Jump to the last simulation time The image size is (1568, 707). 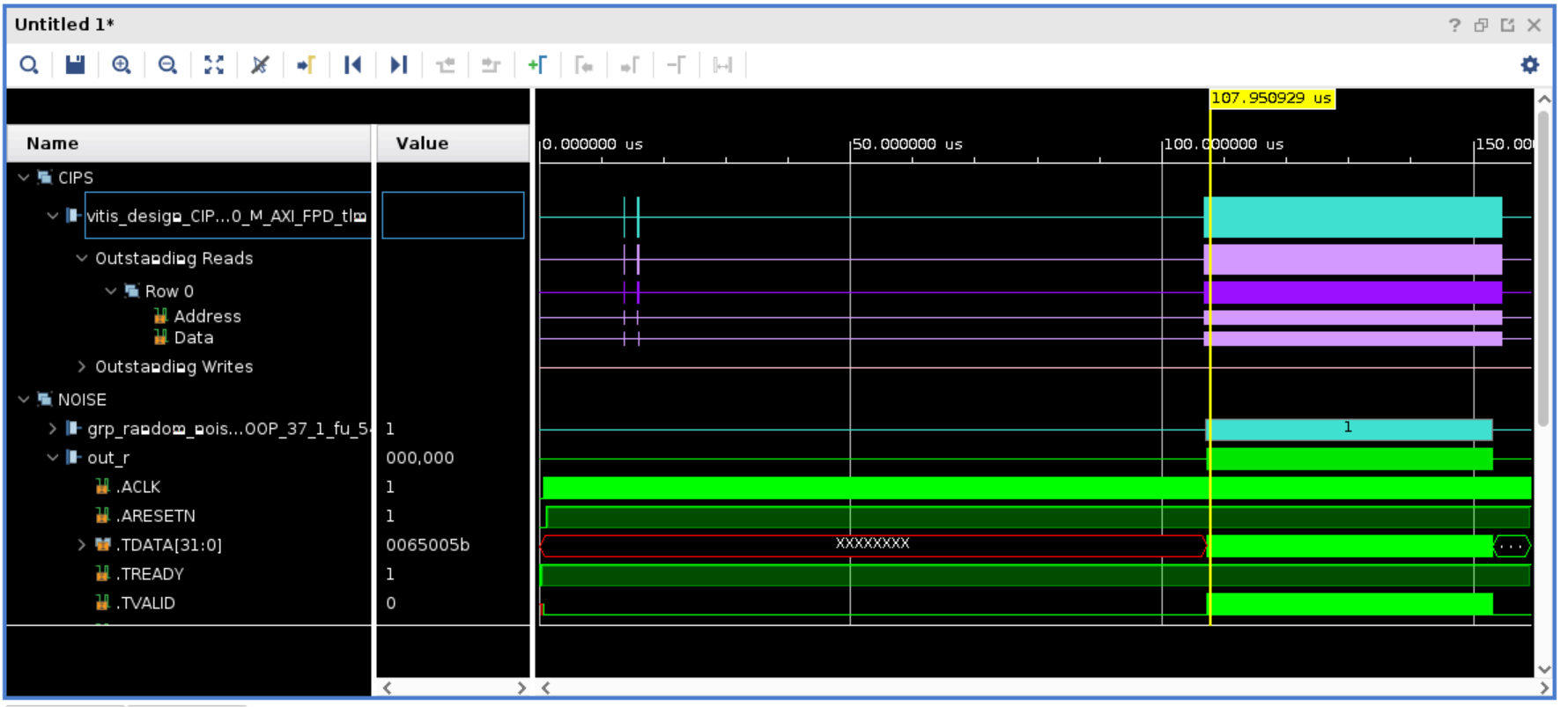click(x=399, y=65)
